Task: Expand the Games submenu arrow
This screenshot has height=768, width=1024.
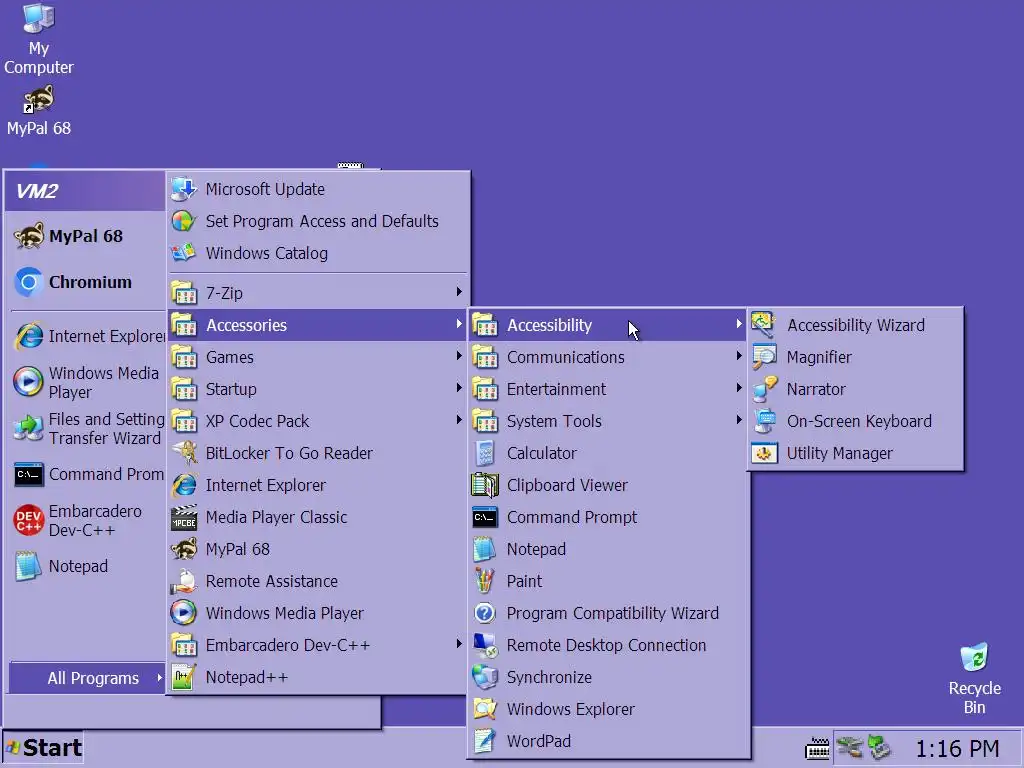Action: coord(459,356)
